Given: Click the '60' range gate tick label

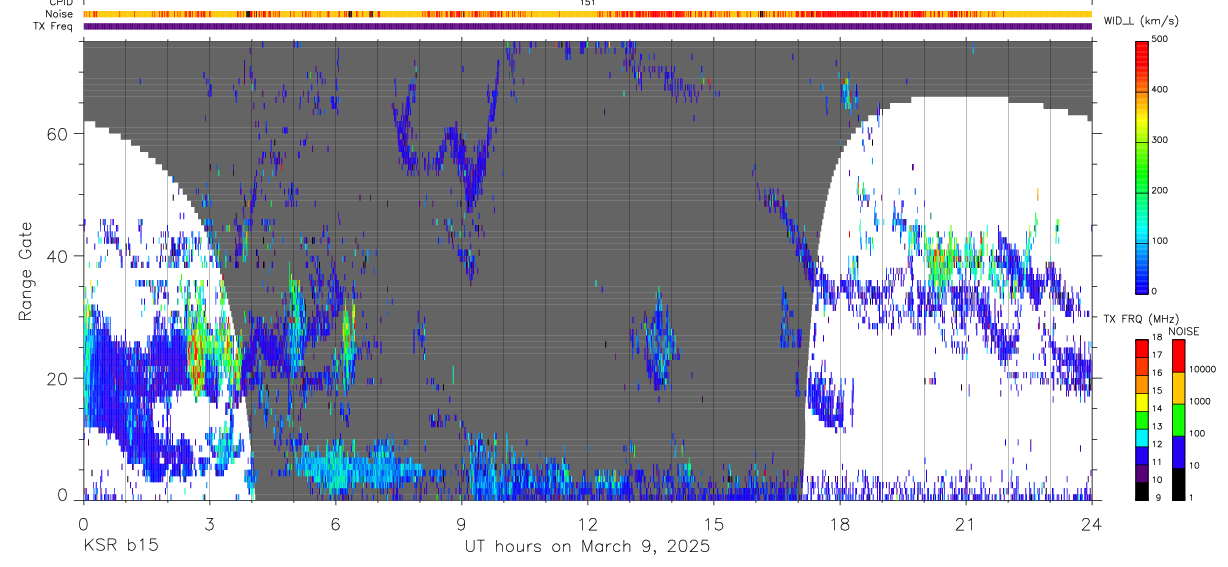Looking at the screenshot, I should point(59,134).
